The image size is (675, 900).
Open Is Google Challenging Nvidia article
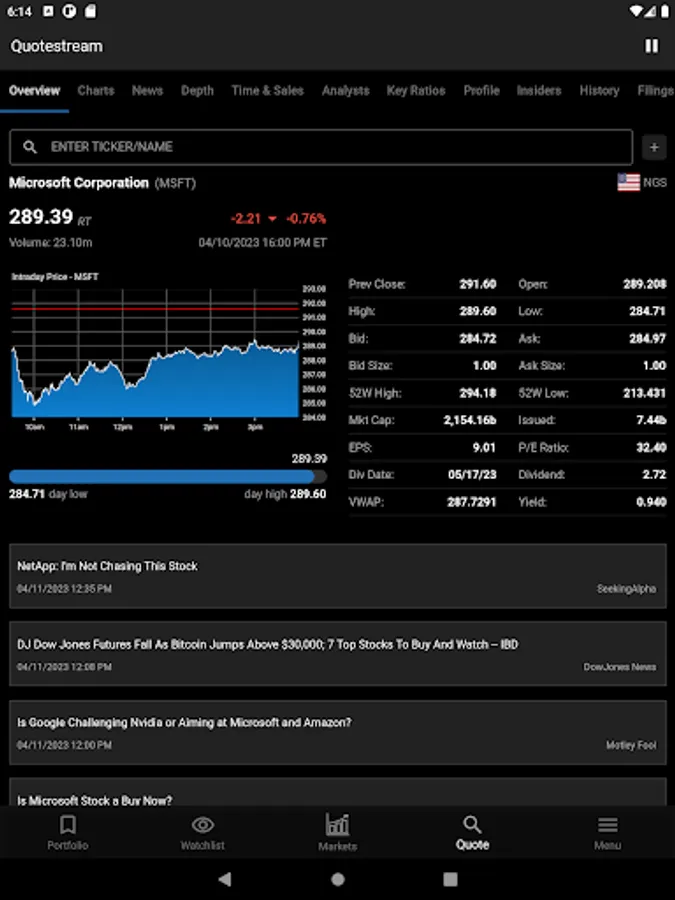[x=338, y=732]
